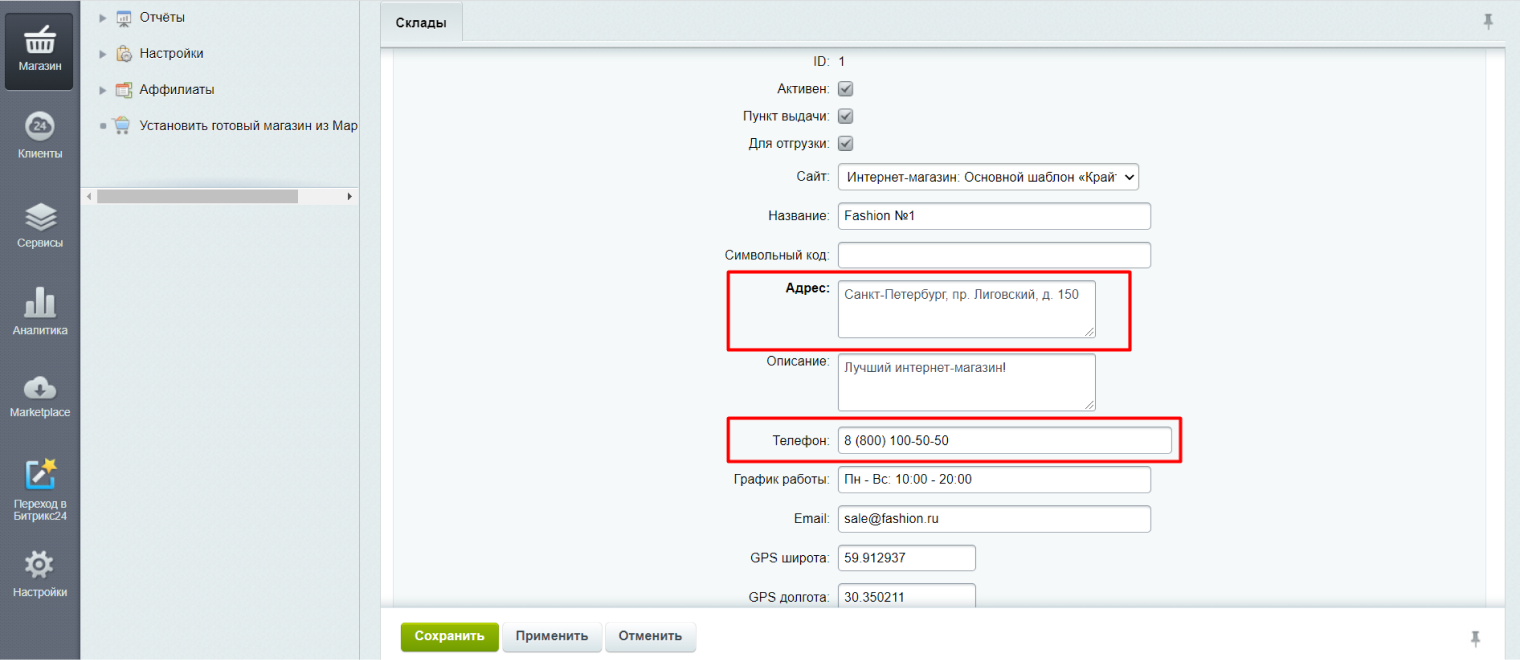Open the Аналитика bar chart icon

(x=39, y=303)
